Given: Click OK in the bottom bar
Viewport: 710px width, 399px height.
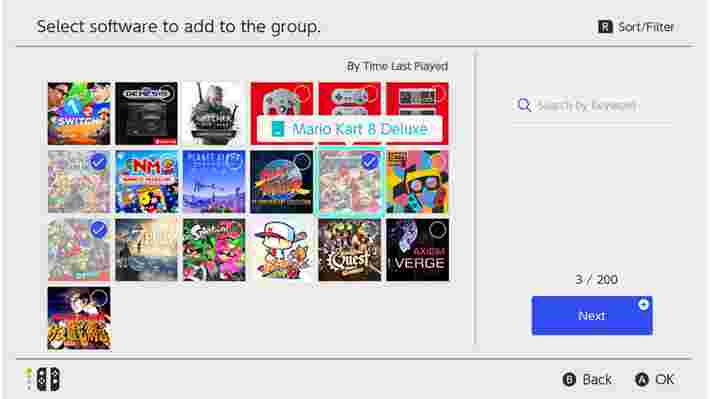Looking at the screenshot, I should (x=655, y=380).
